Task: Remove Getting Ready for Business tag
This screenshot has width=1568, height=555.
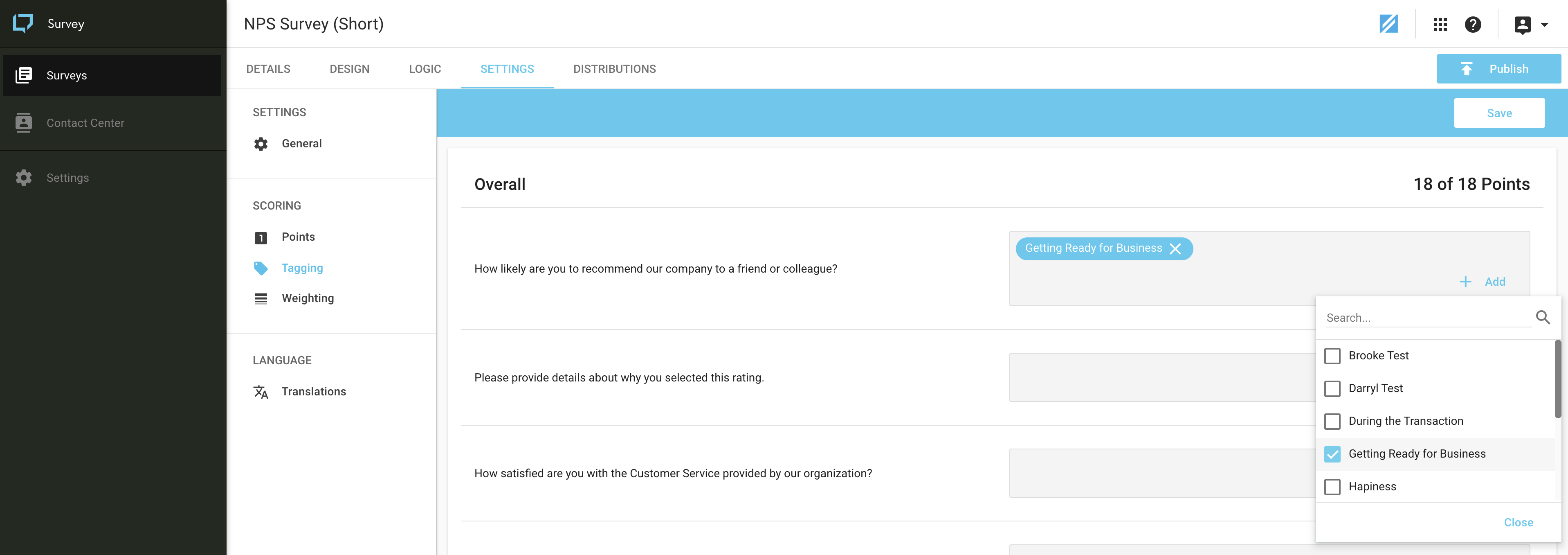Action: [1175, 248]
